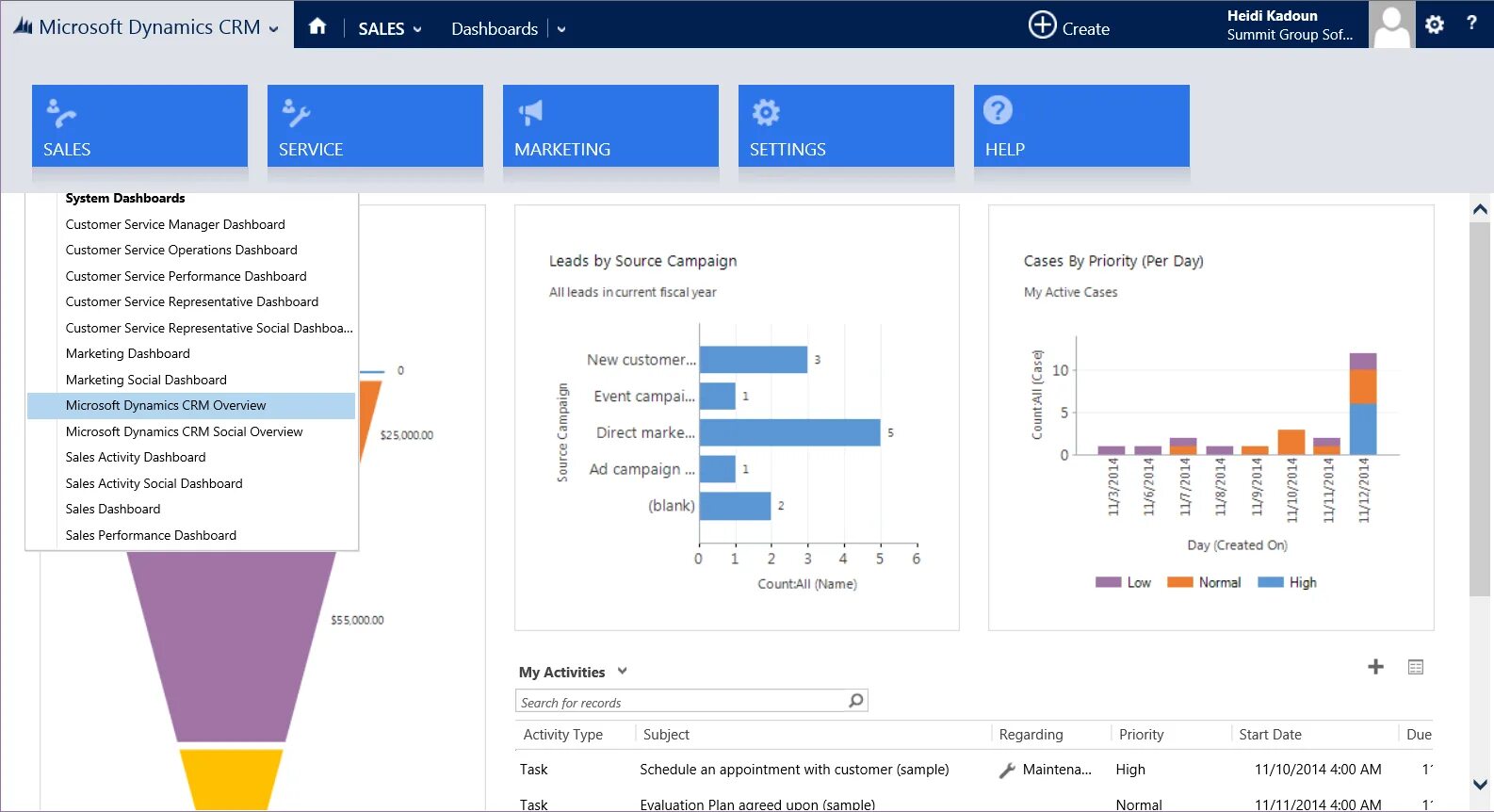
Task: Select Microsoft Dynamics CRM Overview
Action: click(x=191, y=405)
